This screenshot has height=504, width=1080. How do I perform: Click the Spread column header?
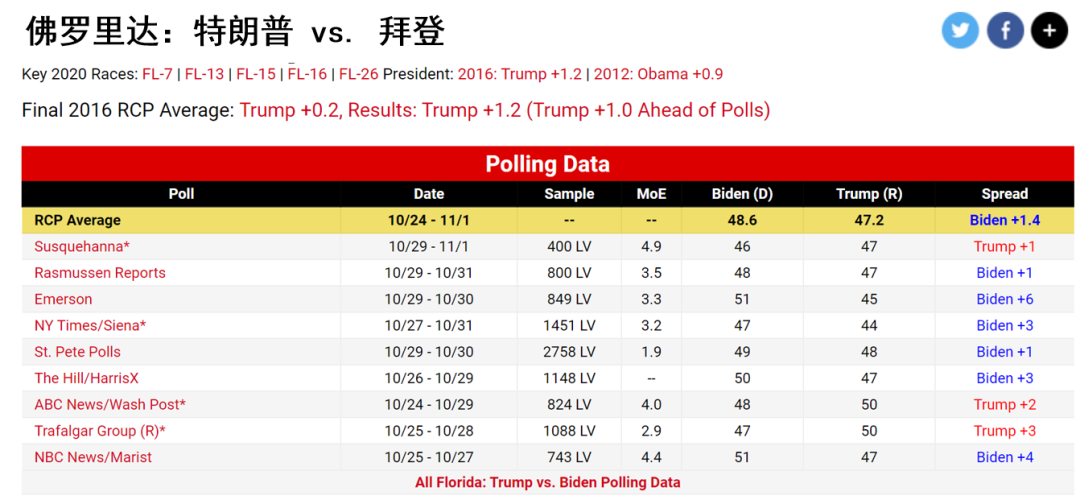click(x=1004, y=194)
